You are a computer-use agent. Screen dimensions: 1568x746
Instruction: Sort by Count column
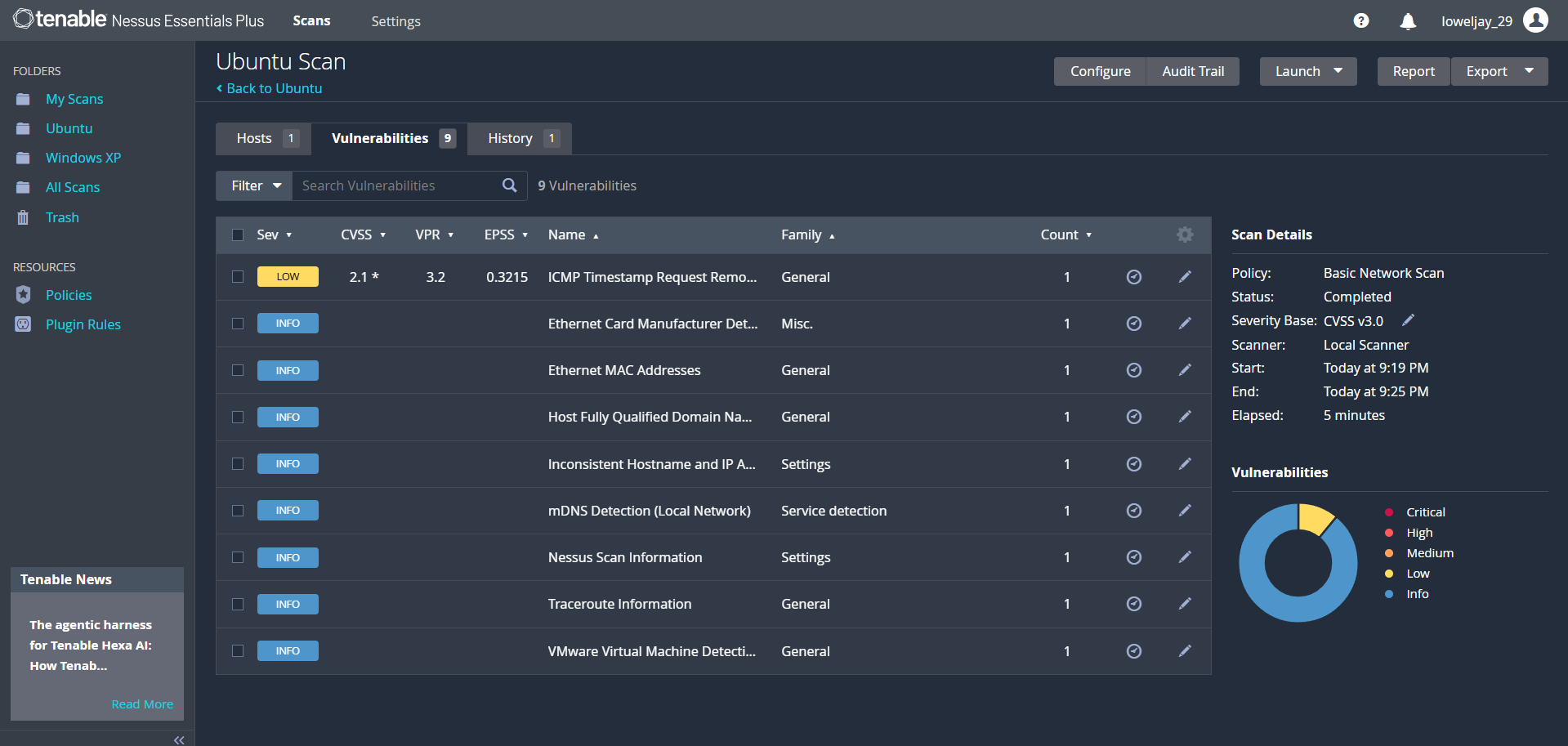(1065, 235)
